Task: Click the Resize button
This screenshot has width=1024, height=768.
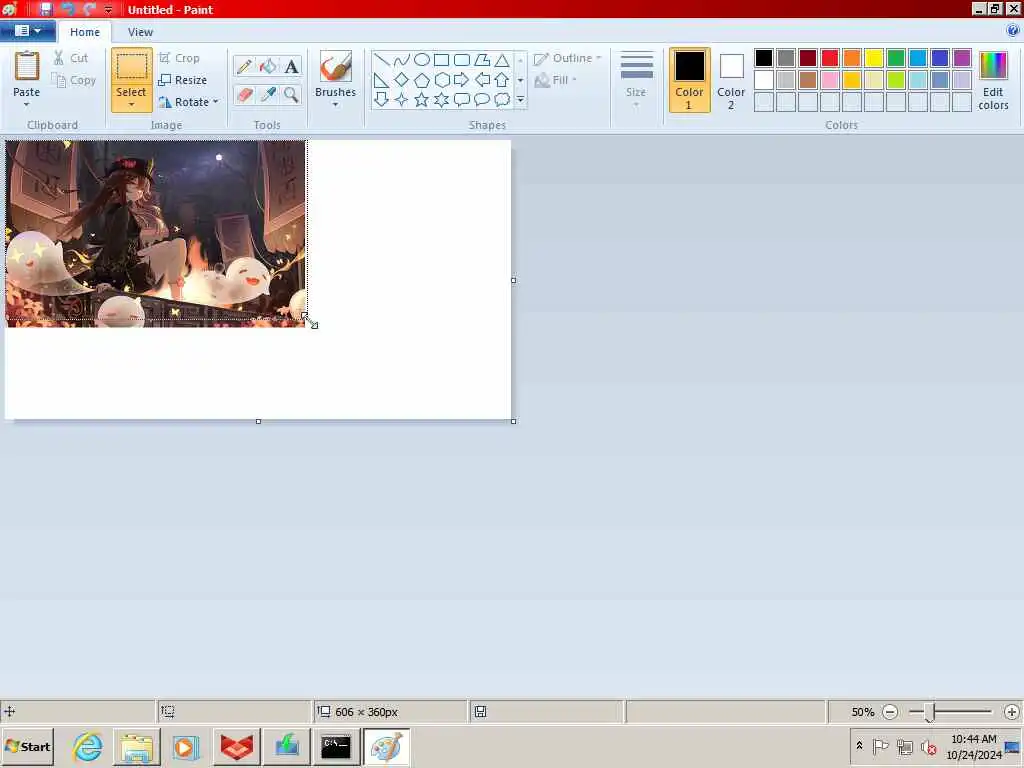Action: pyautogui.click(x=182, y=80)
